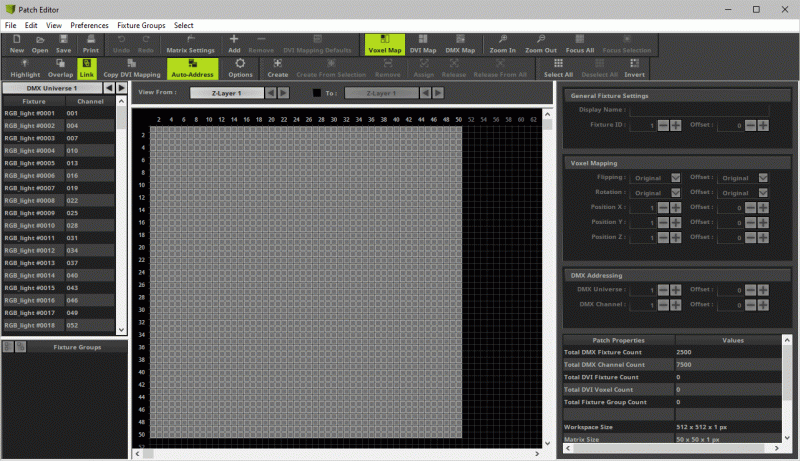Image resolution: width=800 pixels, height=461 pixels.
Task: Select fixture RGB_light #0001 row
Action: pyautogui.click(x=59, y=113)
